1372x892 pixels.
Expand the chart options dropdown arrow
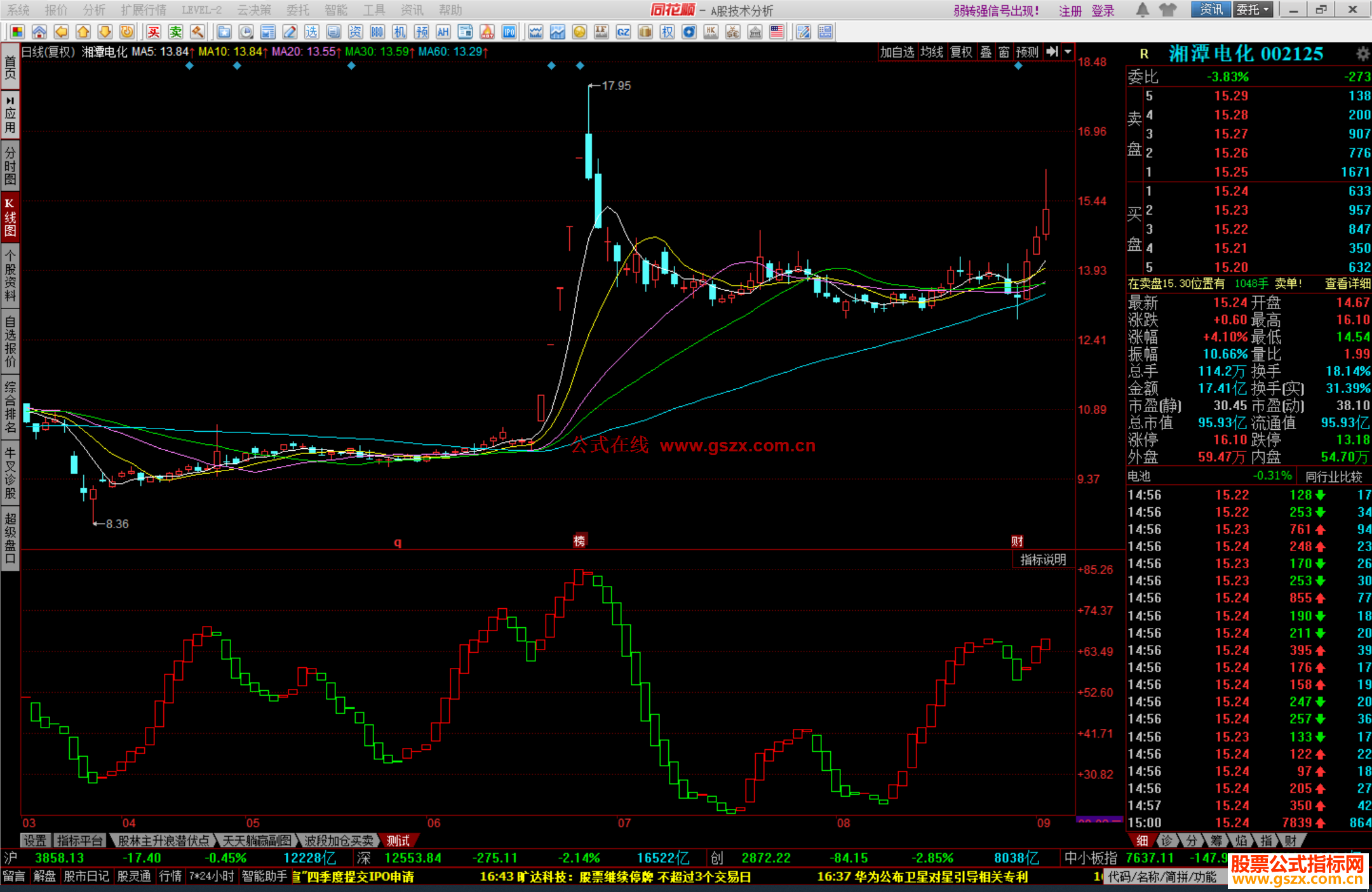coord(1068,52)
